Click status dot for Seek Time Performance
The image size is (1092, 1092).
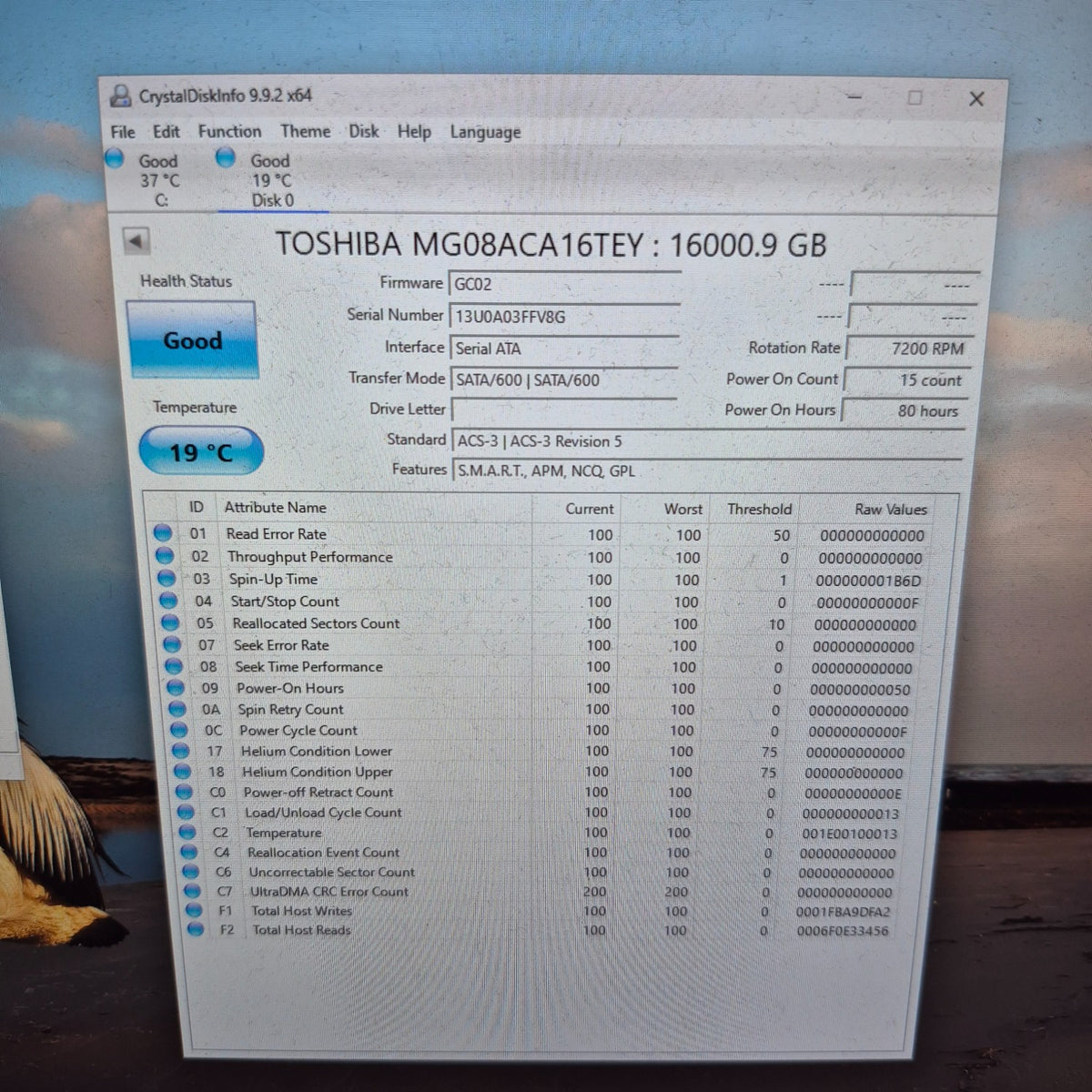(174, 666)
